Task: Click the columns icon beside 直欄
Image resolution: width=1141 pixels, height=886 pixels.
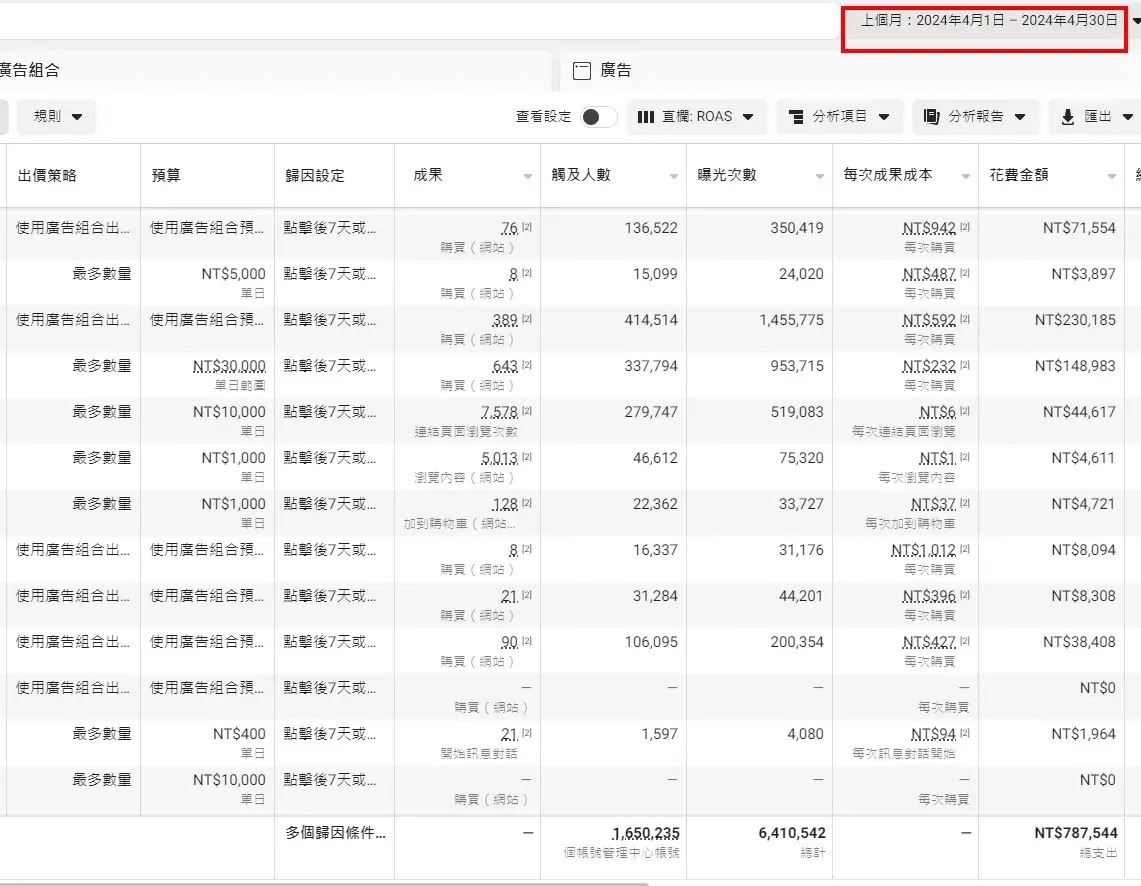Action: pos(645,116)
